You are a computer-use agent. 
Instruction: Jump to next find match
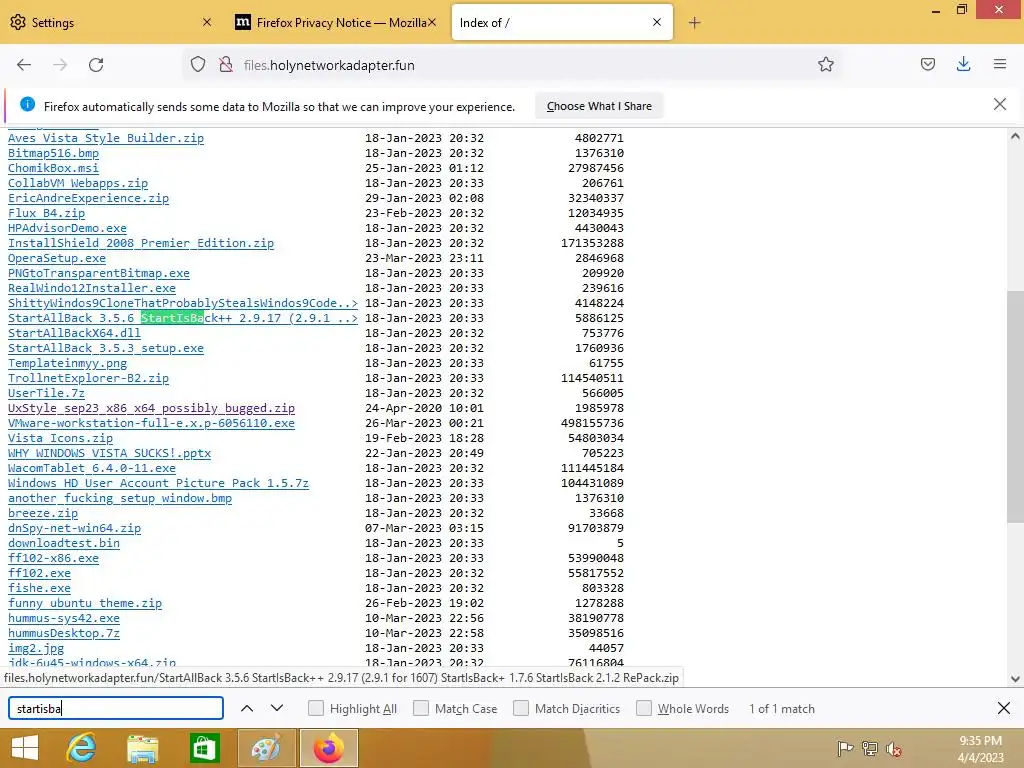point(277,709)
